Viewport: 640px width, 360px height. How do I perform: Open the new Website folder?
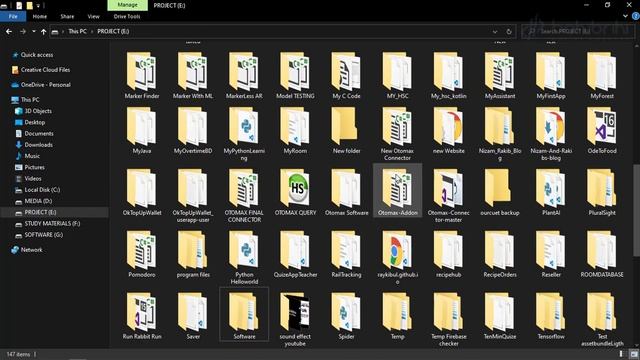pyautogui.click(x=449, y=131)
